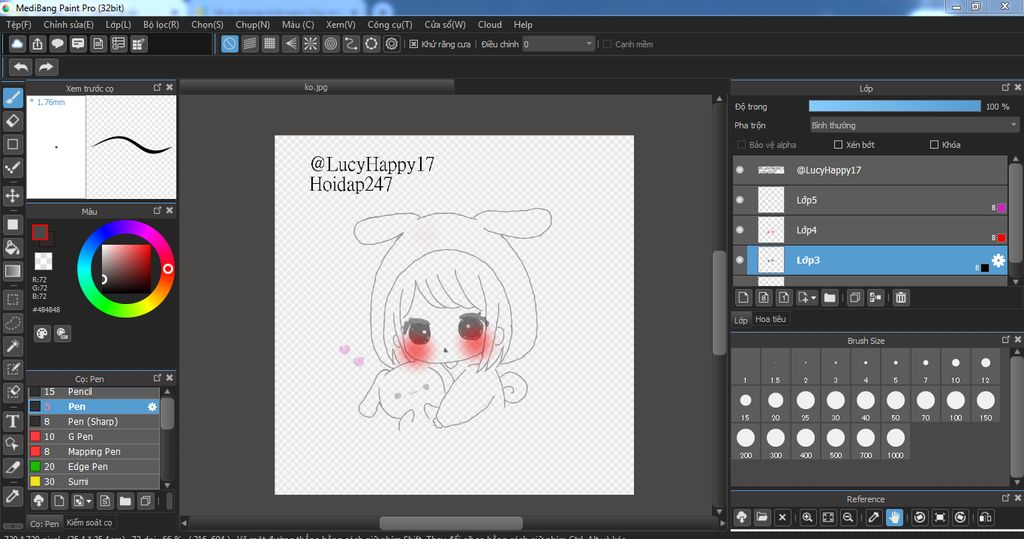Viewport: 1024px width, 539px height.
Task: Select the Mapping Pen brush
Action: click(93, 451)
